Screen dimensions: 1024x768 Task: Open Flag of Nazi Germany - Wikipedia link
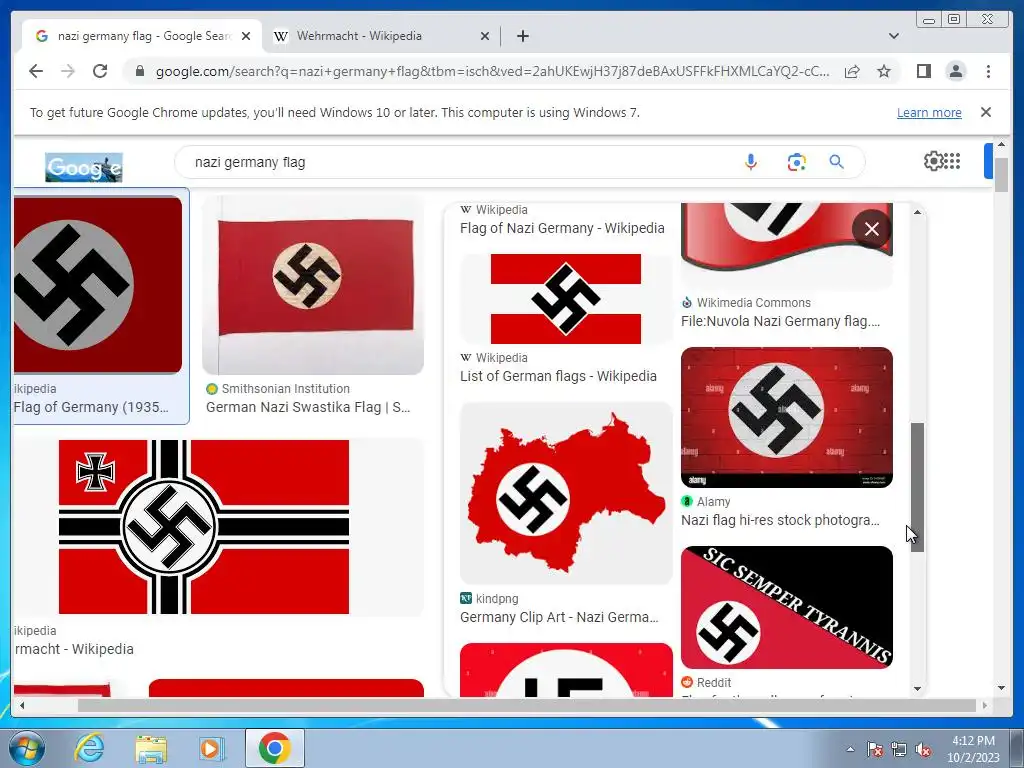(562, 228)
